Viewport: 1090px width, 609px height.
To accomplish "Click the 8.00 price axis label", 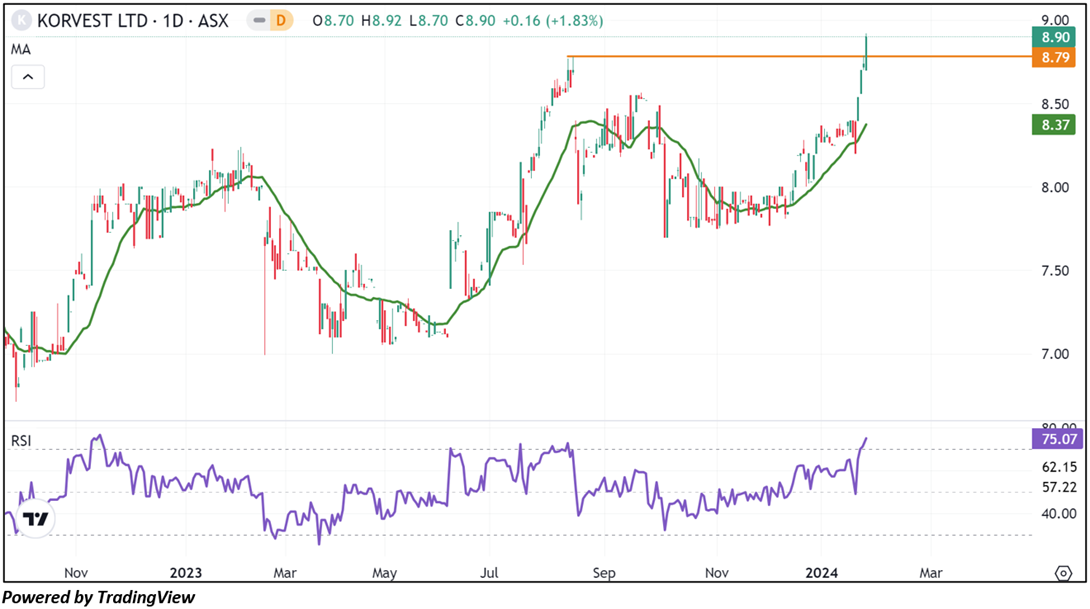I will coord(1055,188).
